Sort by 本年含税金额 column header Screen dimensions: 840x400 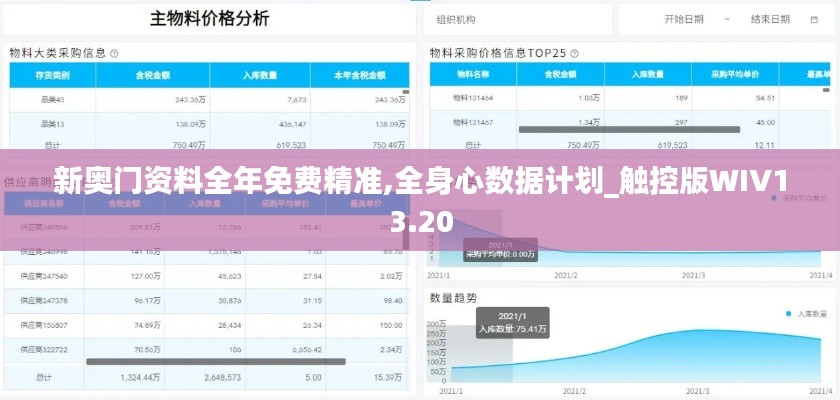(x=360, y=76)
